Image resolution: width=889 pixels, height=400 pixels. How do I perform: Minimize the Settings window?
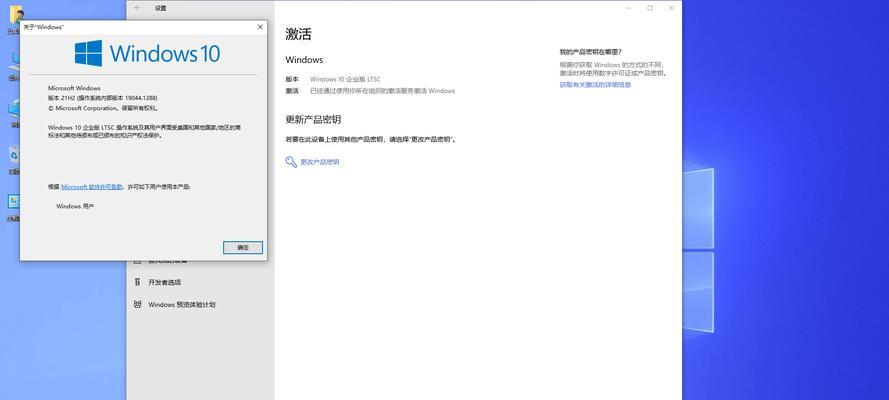click(628, 8)
